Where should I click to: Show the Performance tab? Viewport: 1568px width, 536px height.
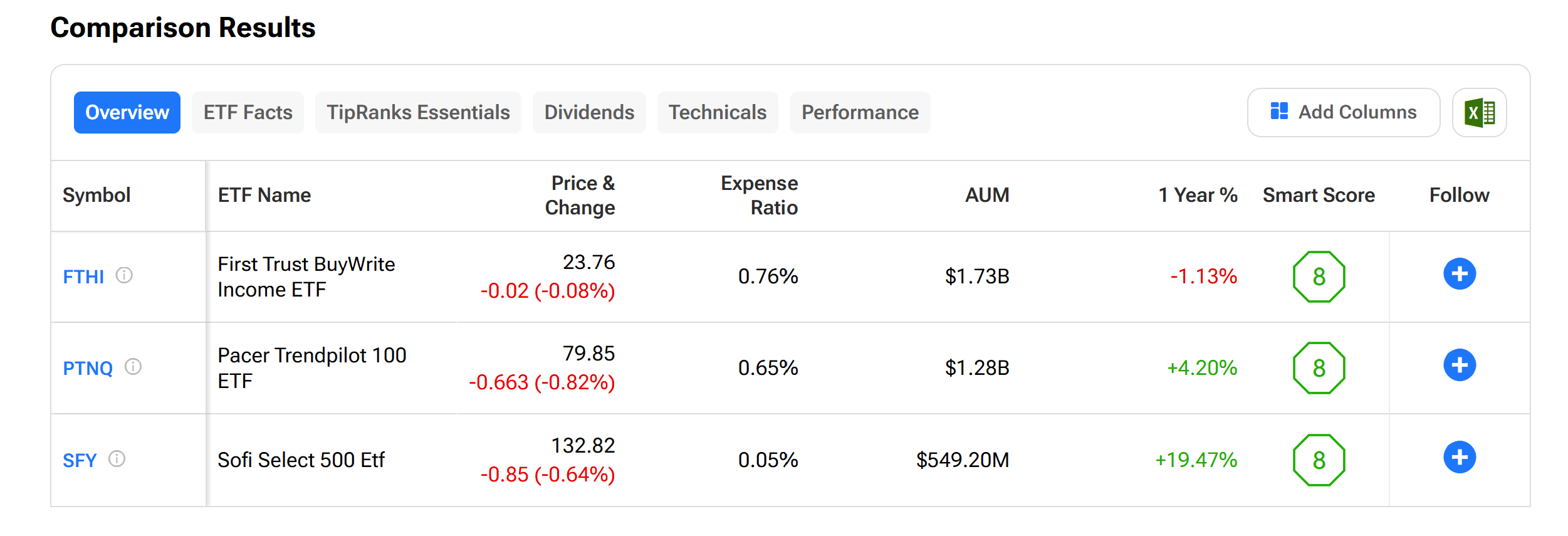860,113
